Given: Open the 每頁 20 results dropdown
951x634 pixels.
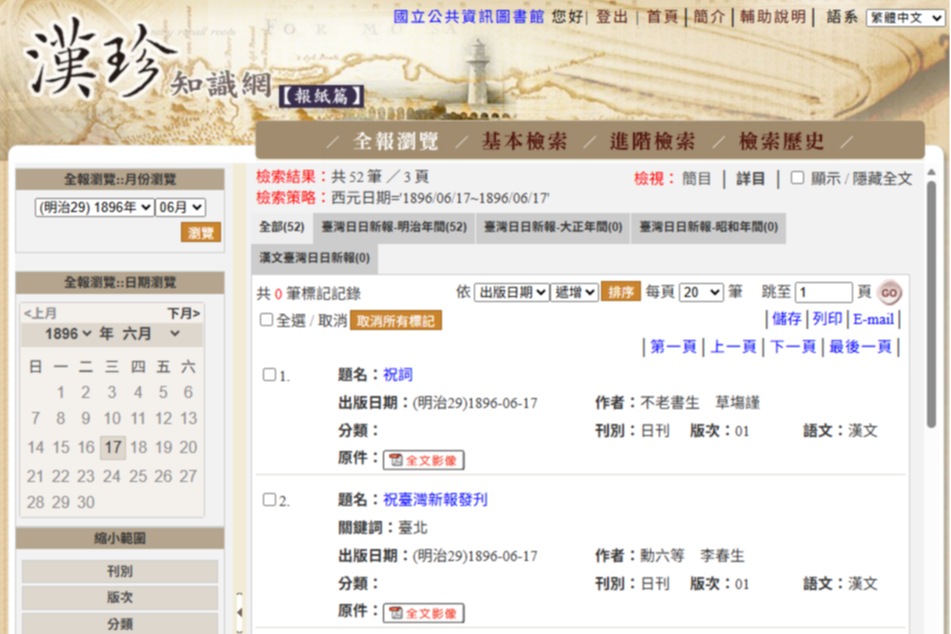Looking at the screenshot, I should click(701, 292).
